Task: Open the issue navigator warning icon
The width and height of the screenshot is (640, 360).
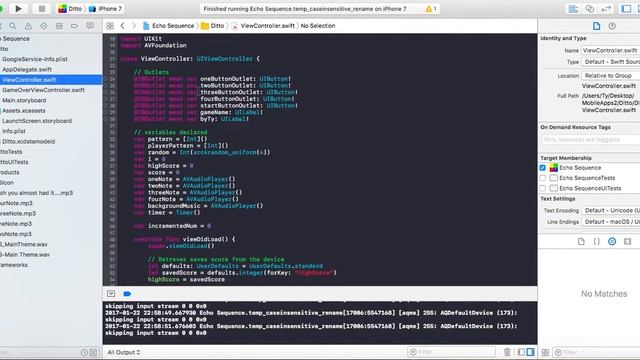Action: [28, 26]
